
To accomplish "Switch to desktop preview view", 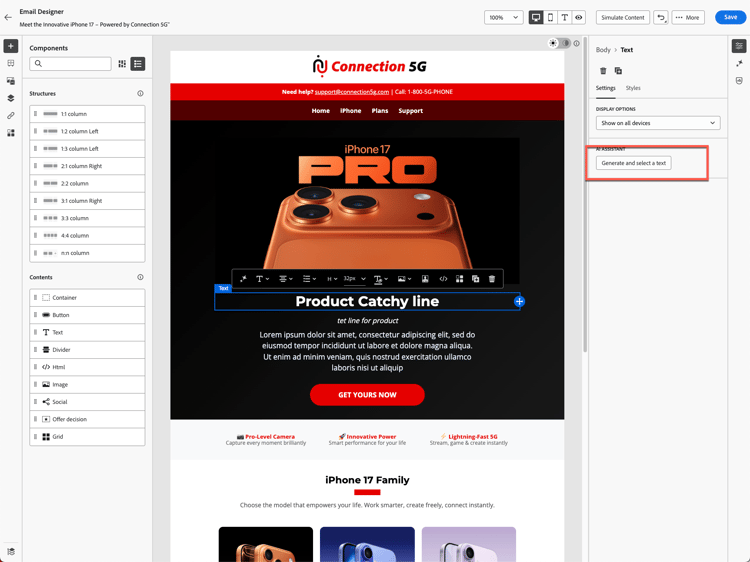I will pos(536,17).
